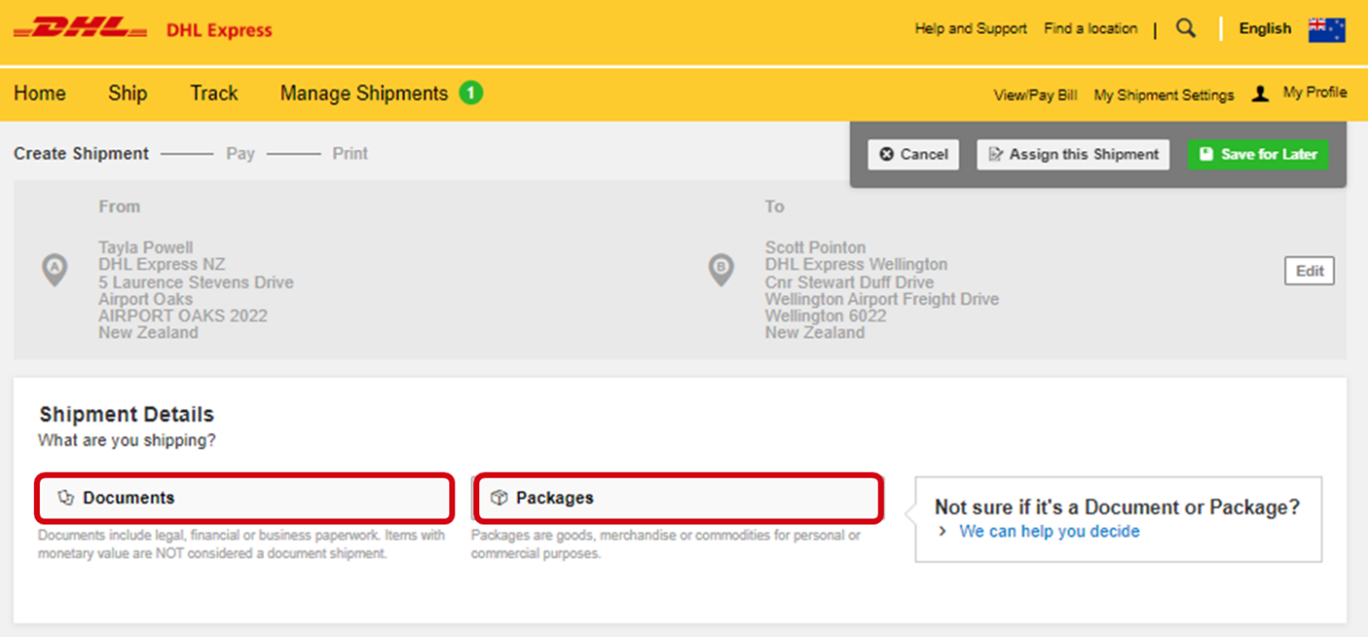Click the Cnr Stewart Duff Drive line
1368x637 pixels.
point(850,282)
